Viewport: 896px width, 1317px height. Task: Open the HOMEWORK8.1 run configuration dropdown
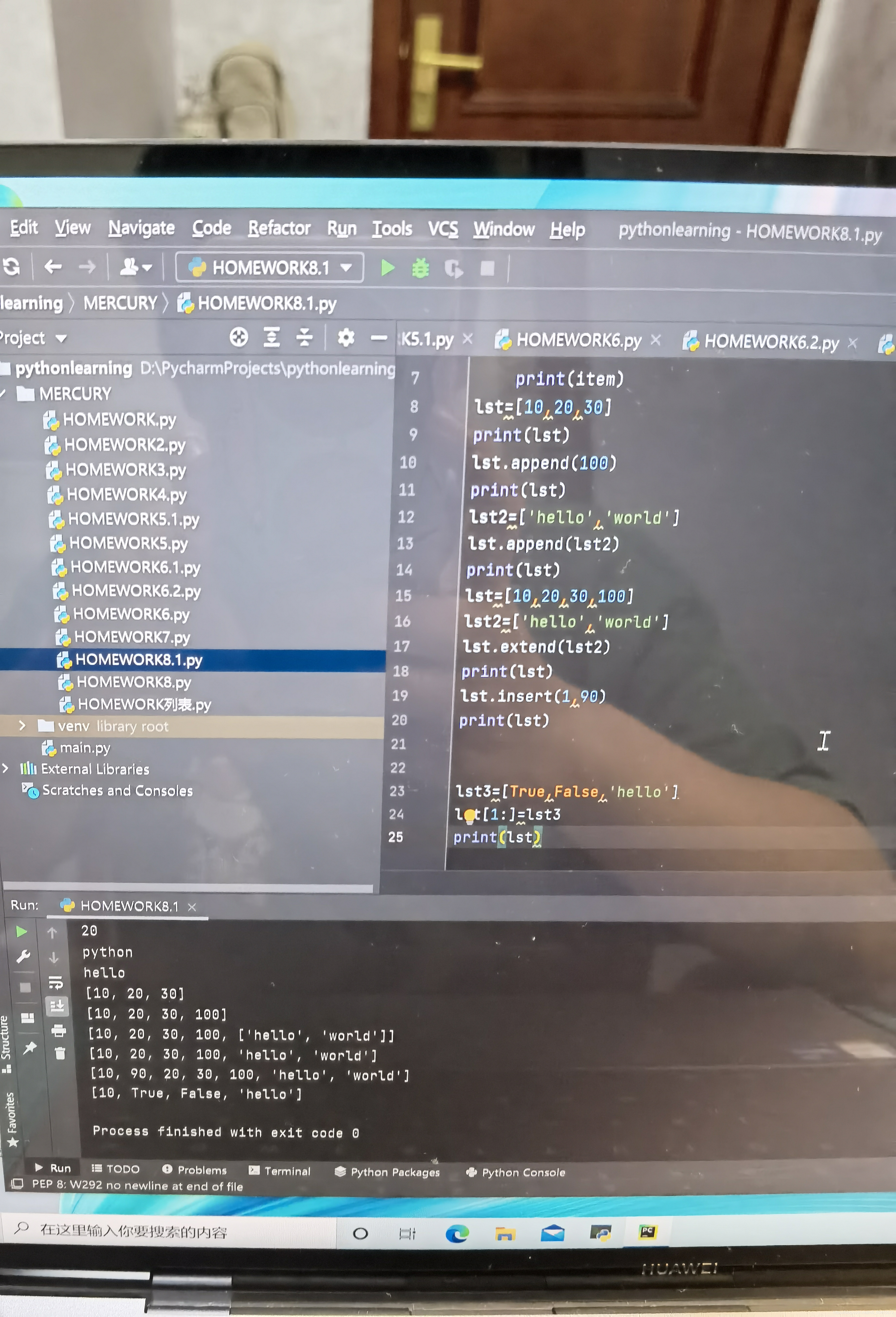click(x=270, y=267)
